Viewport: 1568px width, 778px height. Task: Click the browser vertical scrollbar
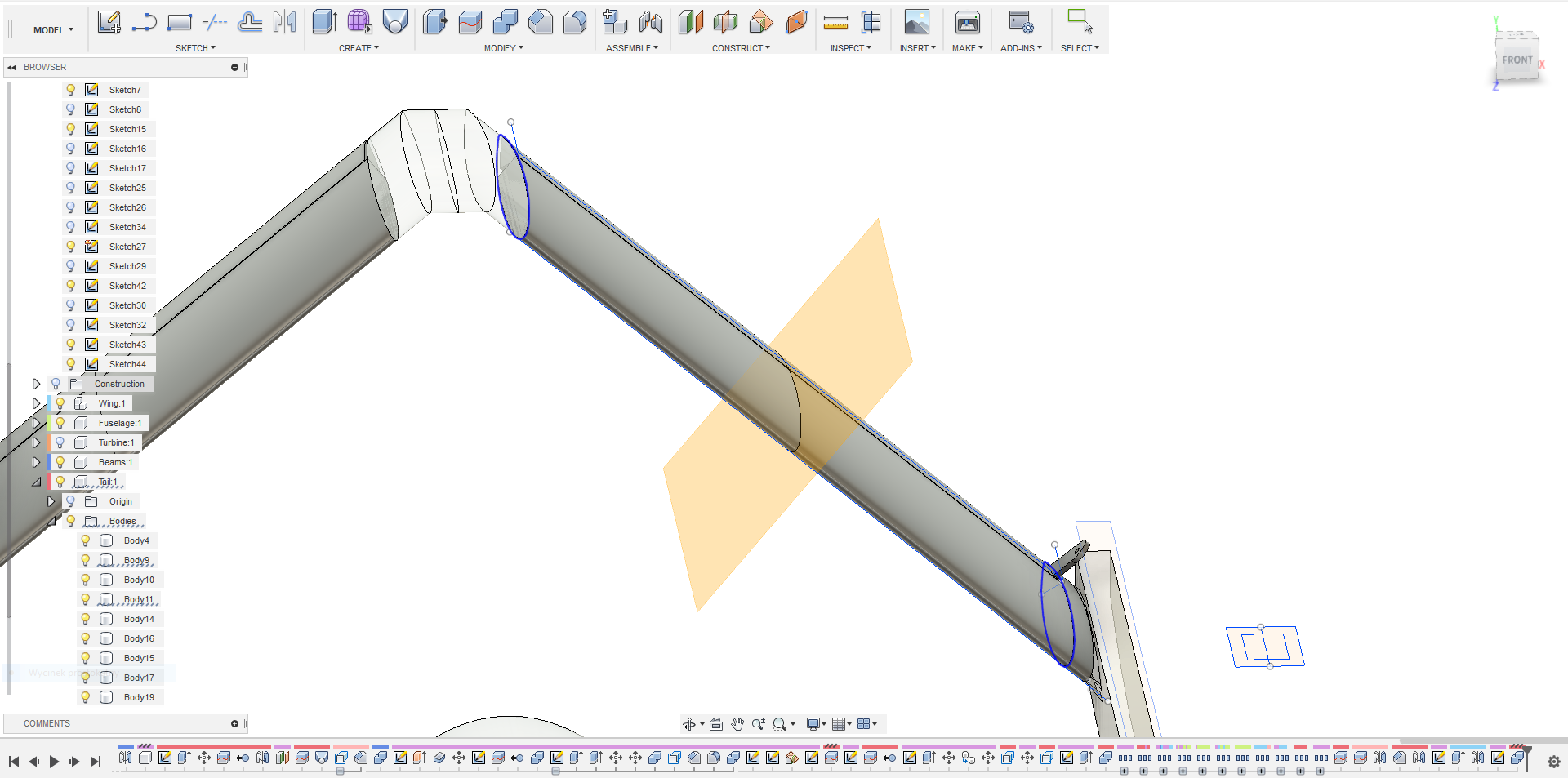9,490
